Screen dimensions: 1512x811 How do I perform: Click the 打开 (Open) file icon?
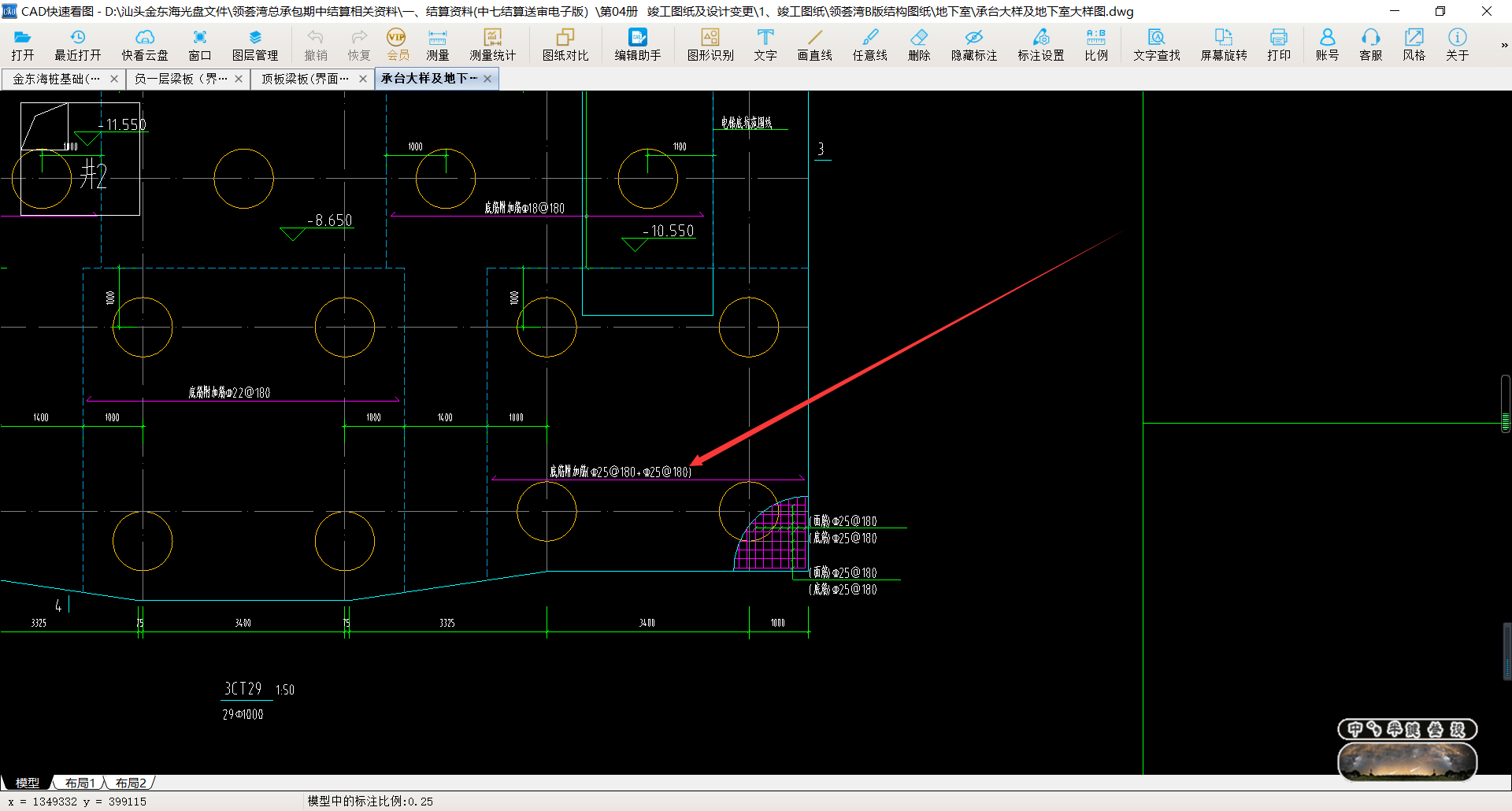tap(22, 45)
